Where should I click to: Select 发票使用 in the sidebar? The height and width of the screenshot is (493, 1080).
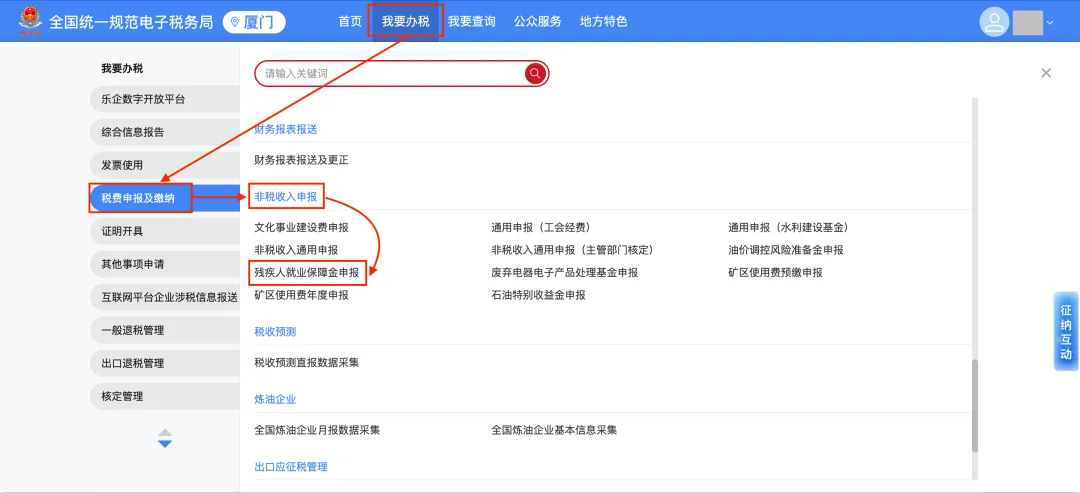tap(123, 165)
